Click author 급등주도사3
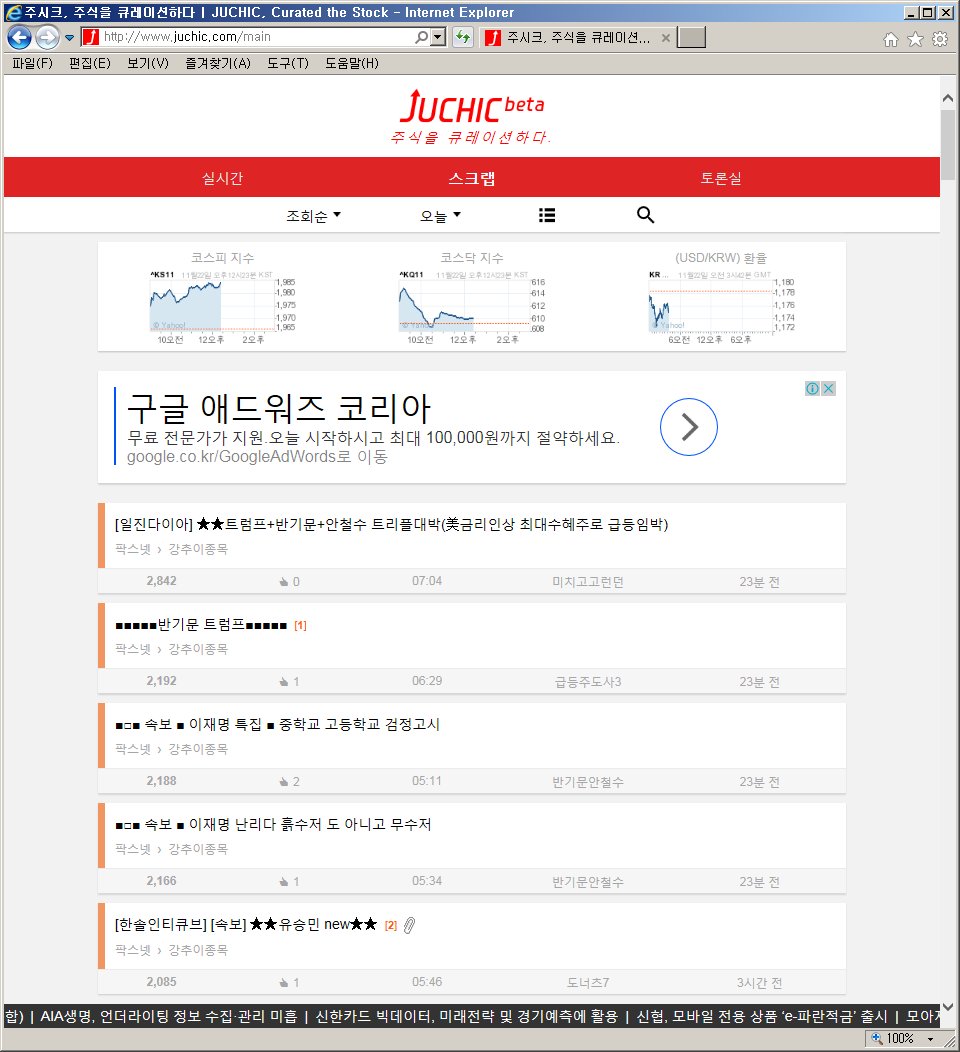Viewport: 960px width, 1052px height. pyautogui.click(x=588, y=682)
